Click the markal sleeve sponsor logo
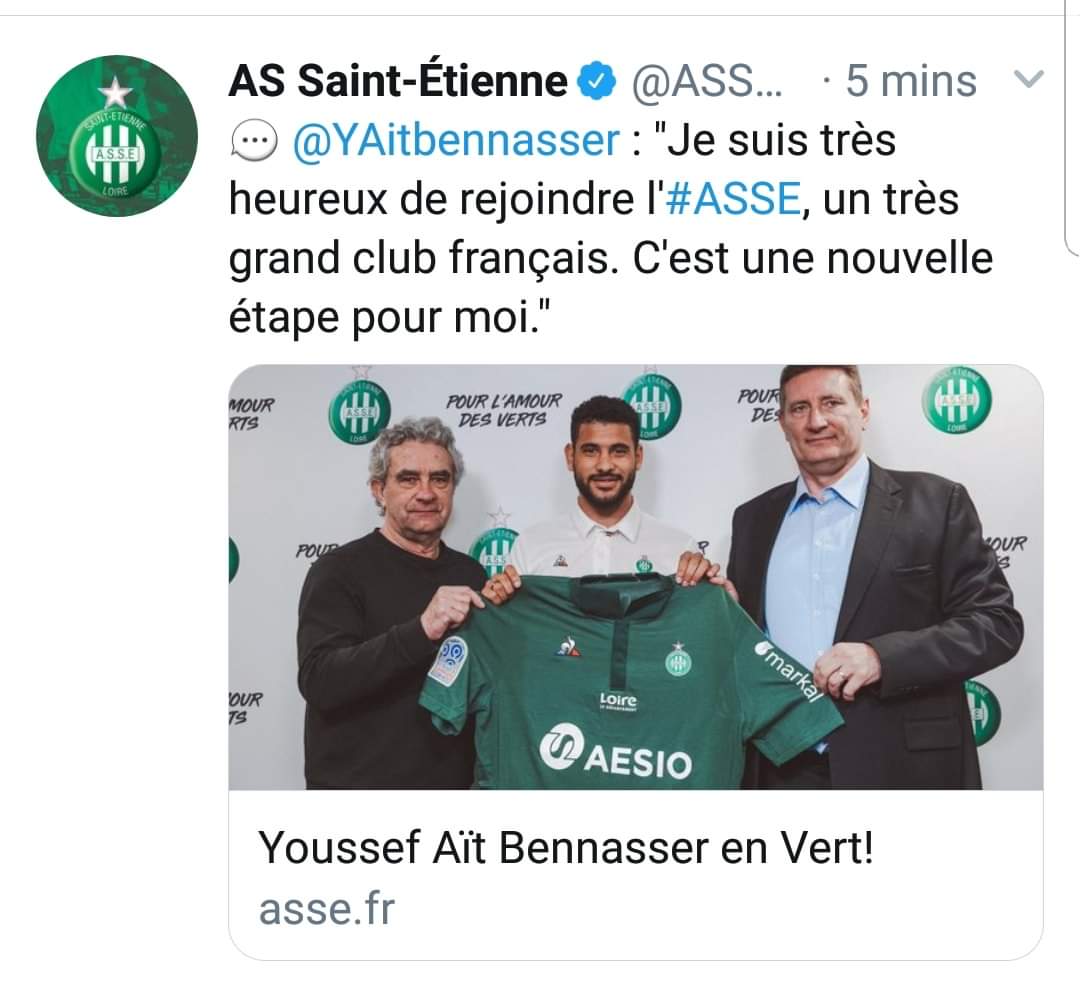Screen dimensions: 1080x992 (790, 671)
